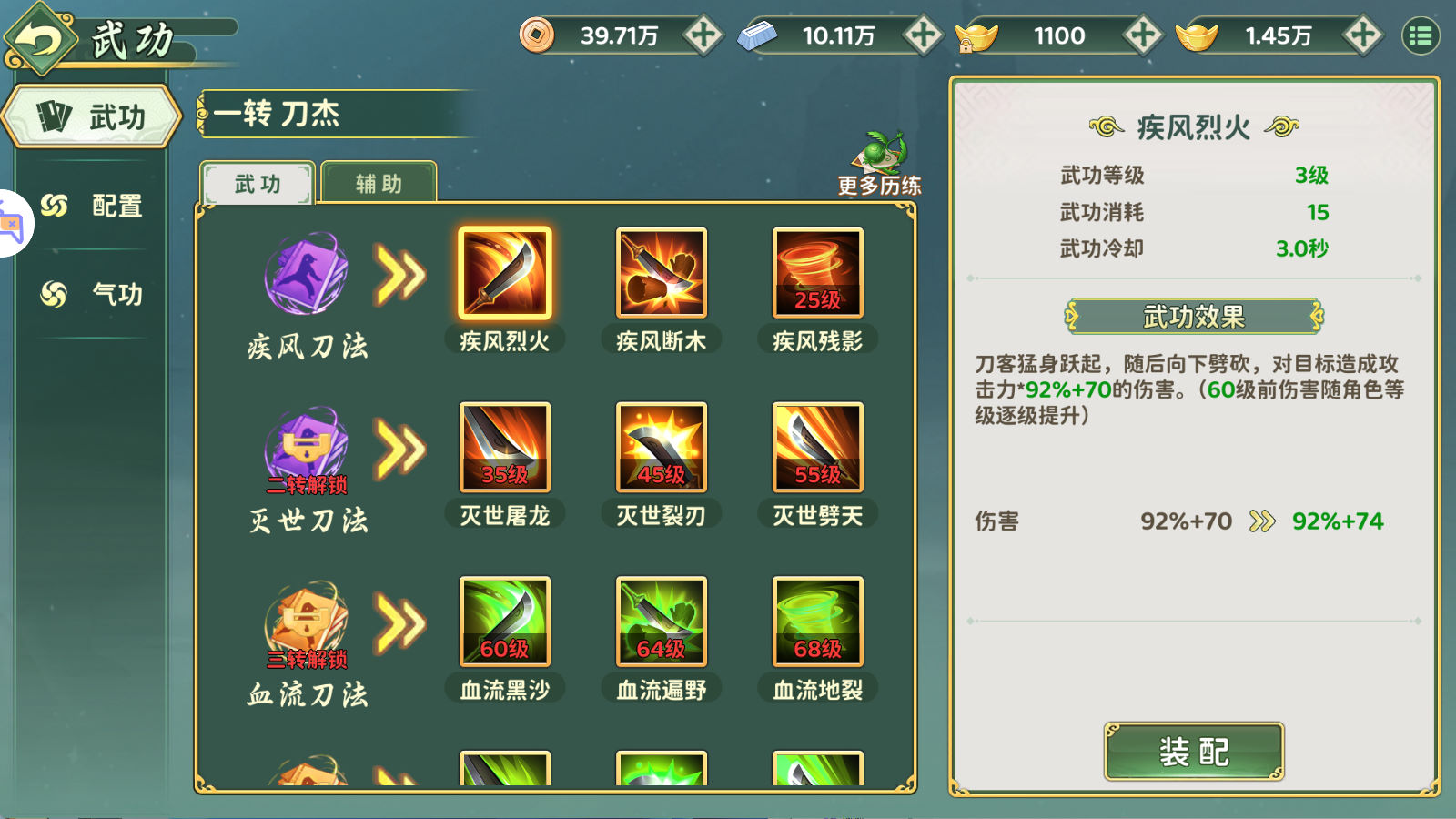Select the 灭世屠龙 skill icon
The image size is (1456, 819).
pyautogui.click(x=505, y=447)
